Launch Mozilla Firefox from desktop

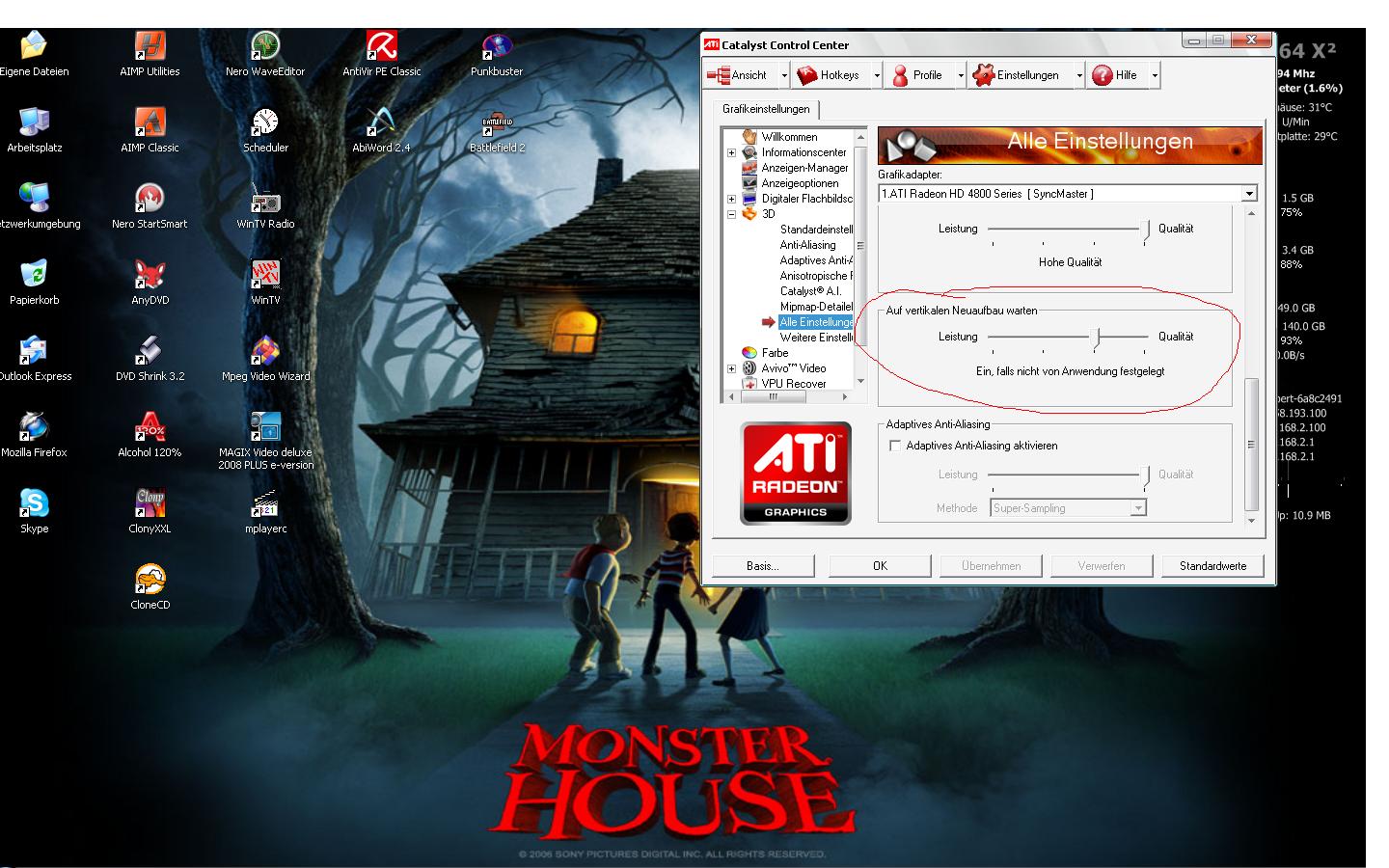34,426
